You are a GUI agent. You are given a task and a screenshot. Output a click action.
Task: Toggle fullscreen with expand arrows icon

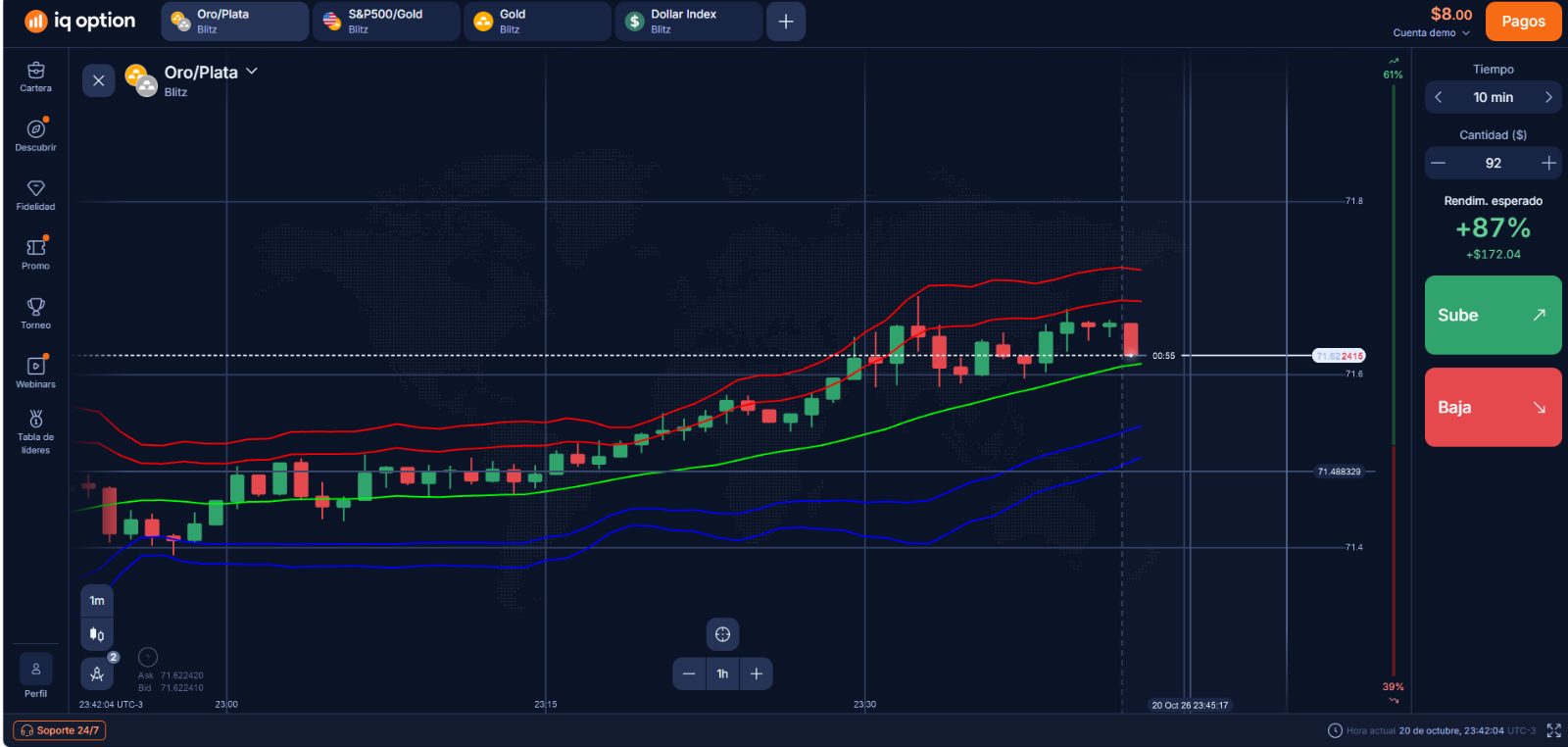(x=1554, y=730)
